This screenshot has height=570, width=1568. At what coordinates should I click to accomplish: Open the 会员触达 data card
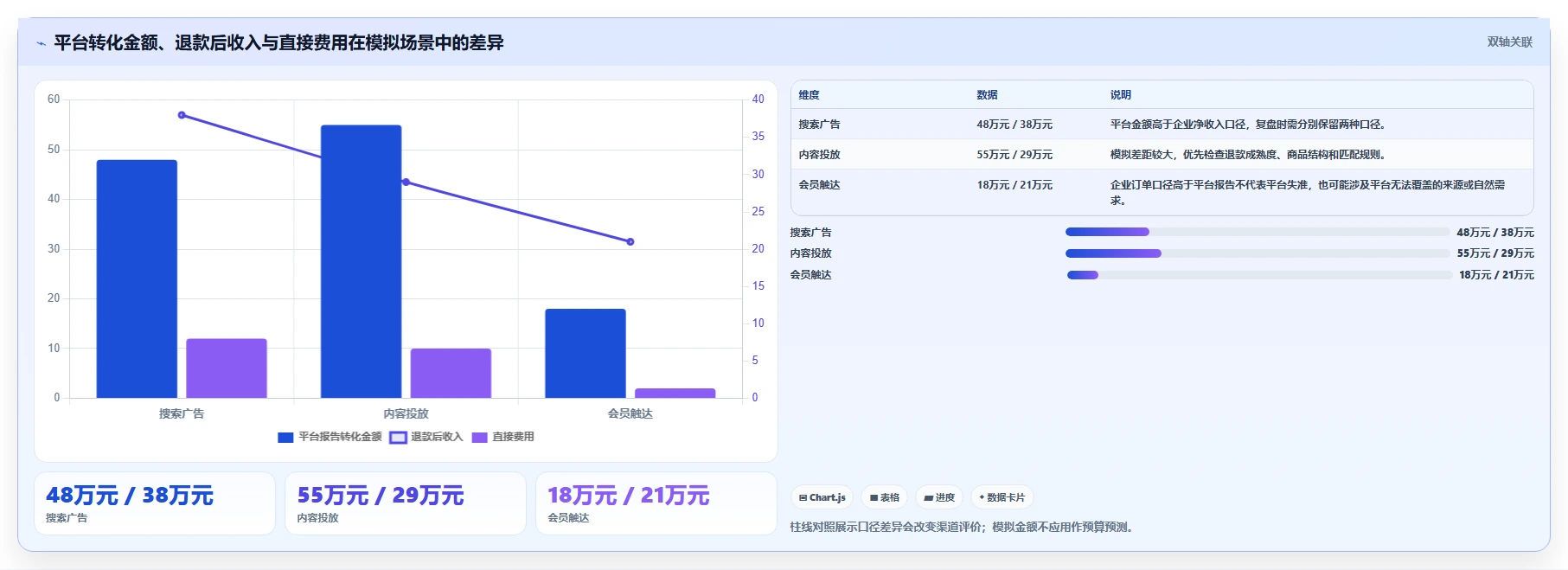coord(656,503)
